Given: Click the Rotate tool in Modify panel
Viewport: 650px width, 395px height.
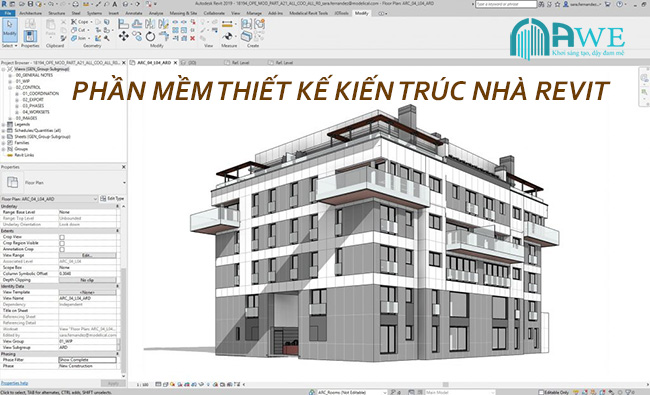Looking at the screenshot, I should [150, 36].
